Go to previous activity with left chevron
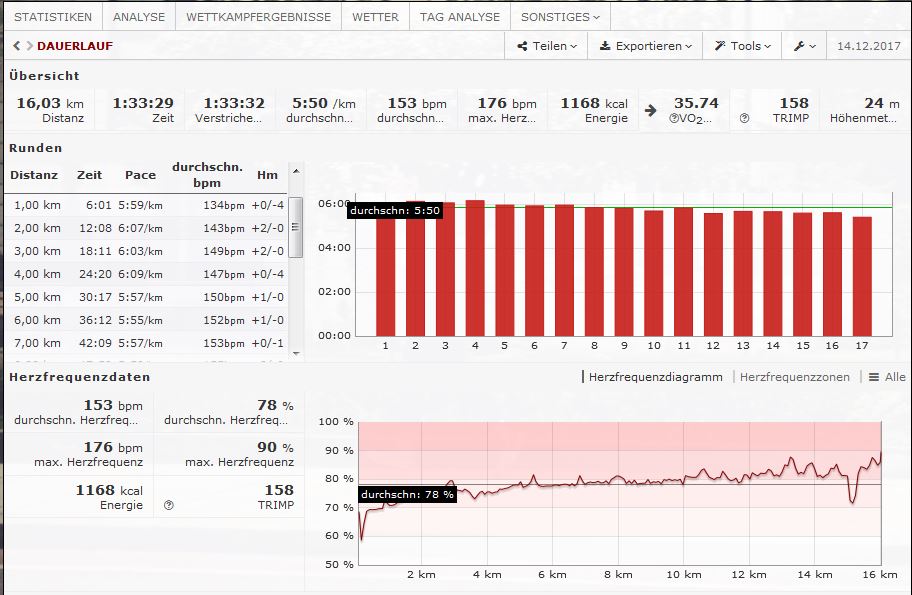The image size is (912, 595). click(x=16, y=46)
